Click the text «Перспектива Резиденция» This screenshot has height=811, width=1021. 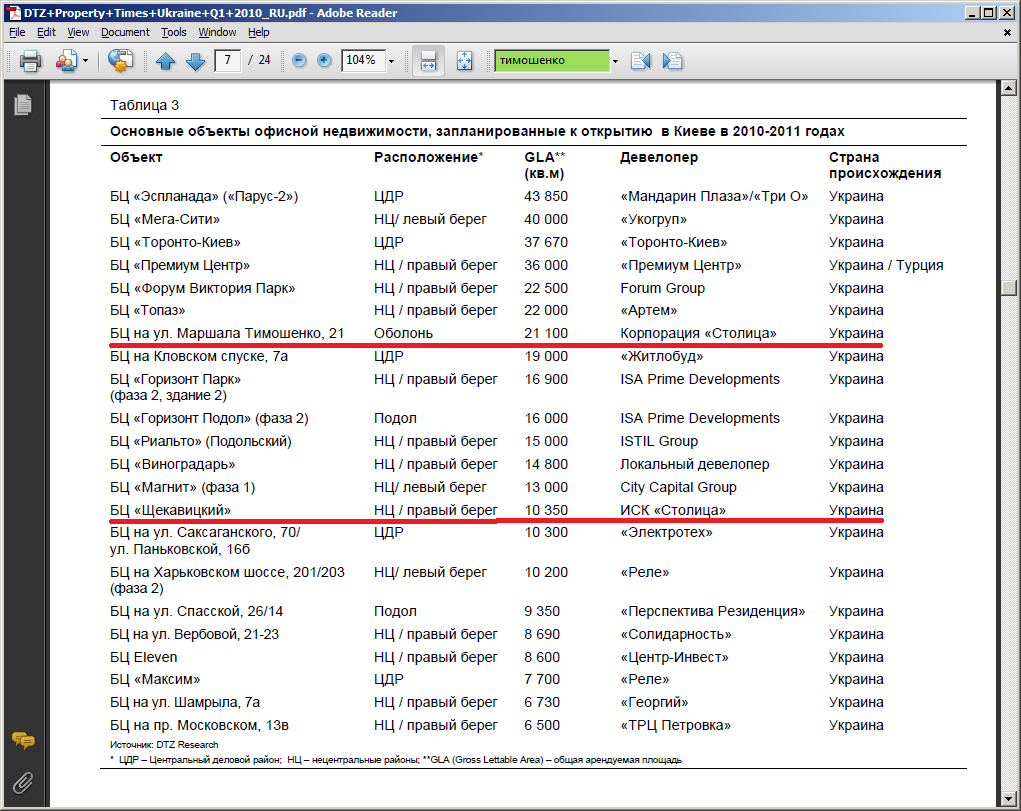712,611
